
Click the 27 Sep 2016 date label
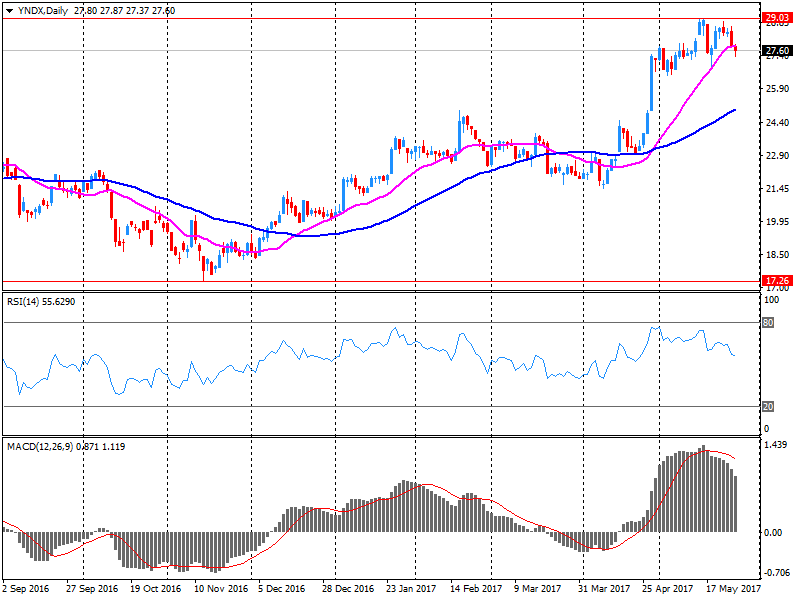click(92, 589)
